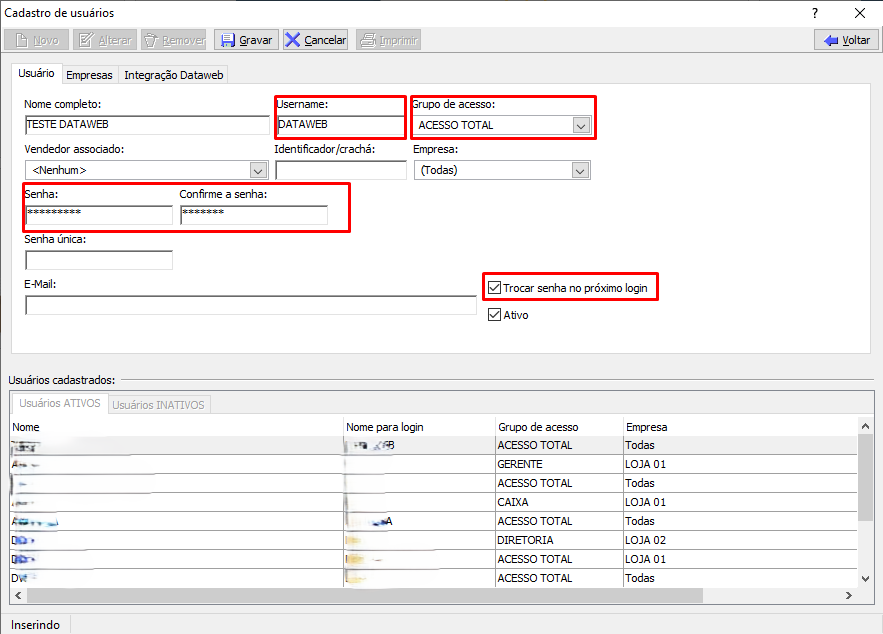The height and width of the screenshot is (634, 883).
Task: Switch to the Usuário tab
Action: click(37, 73)
